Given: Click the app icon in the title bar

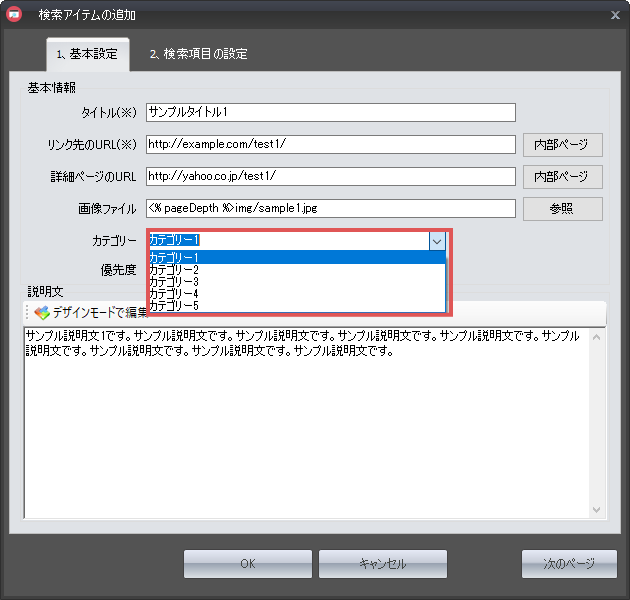Looking at the screenshot, I should coord(14,15).
